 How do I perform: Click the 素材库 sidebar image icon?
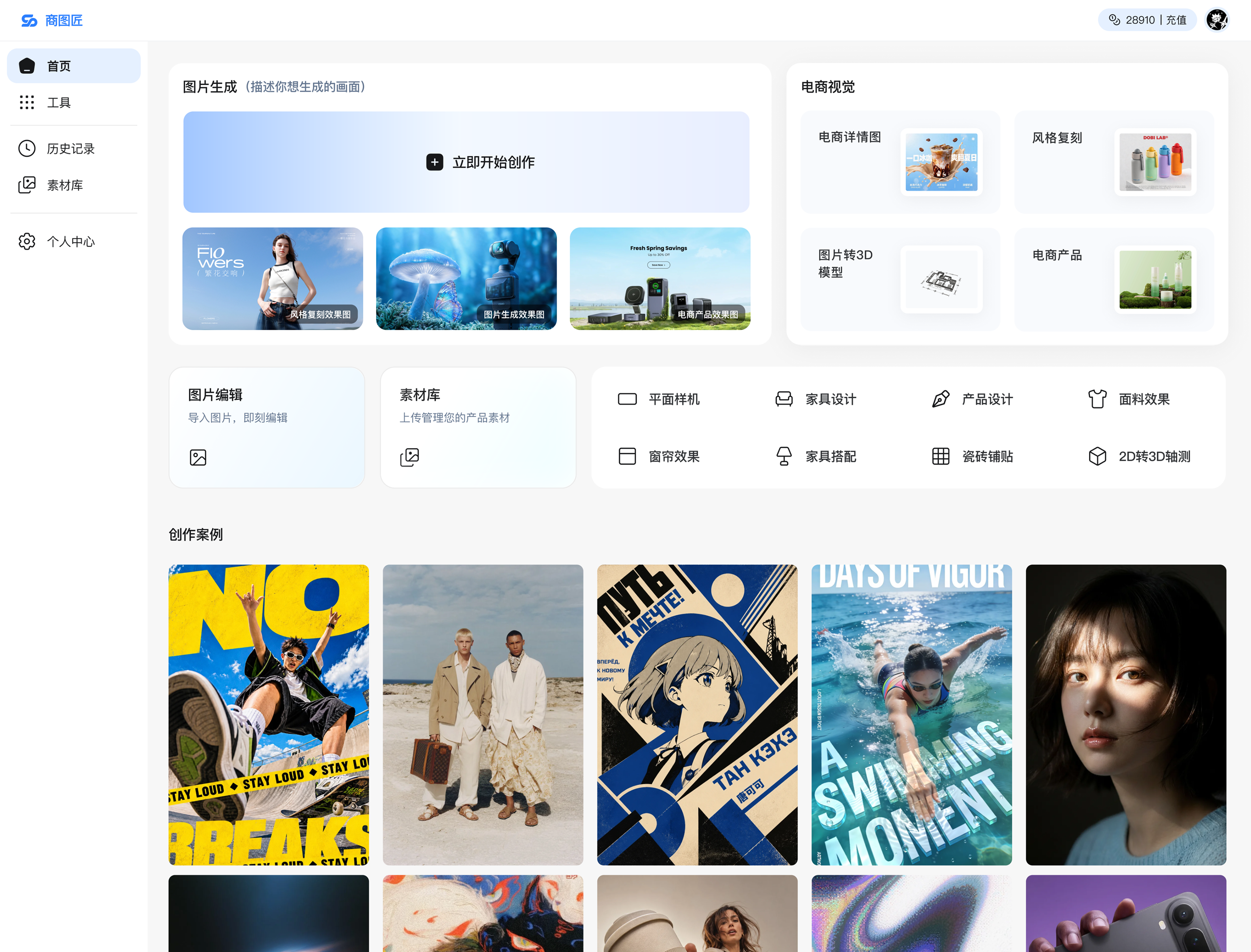click(27, 185)
